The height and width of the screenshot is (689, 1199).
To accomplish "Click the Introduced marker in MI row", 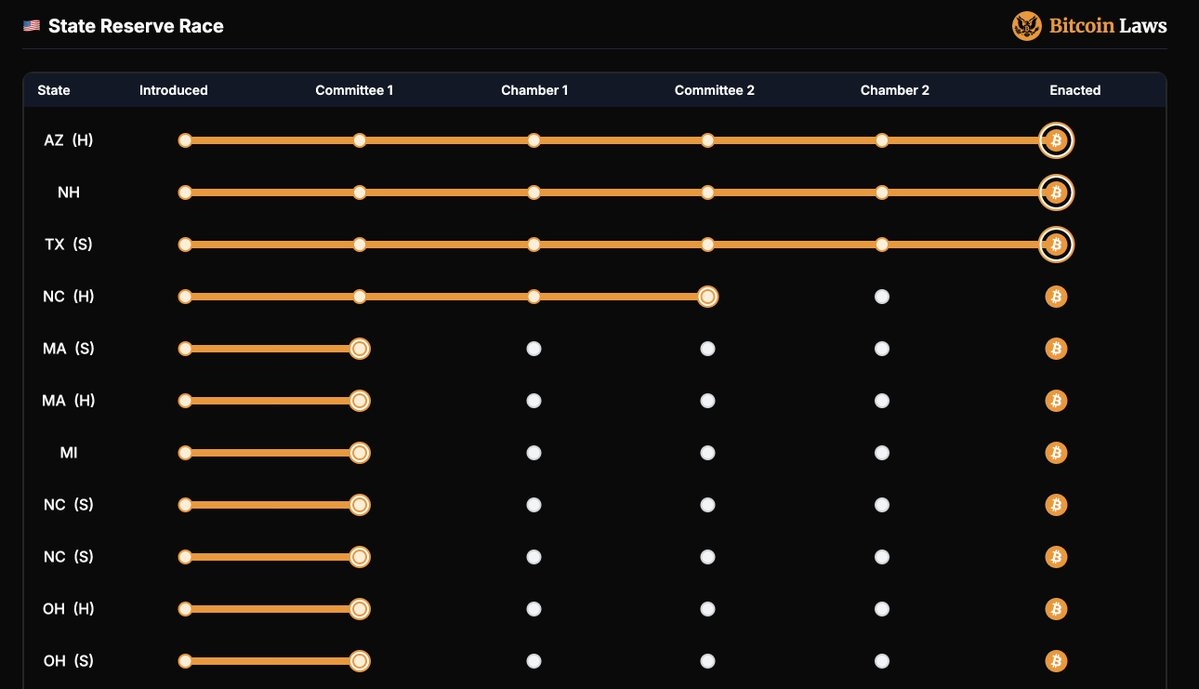I will pos(185,453).
